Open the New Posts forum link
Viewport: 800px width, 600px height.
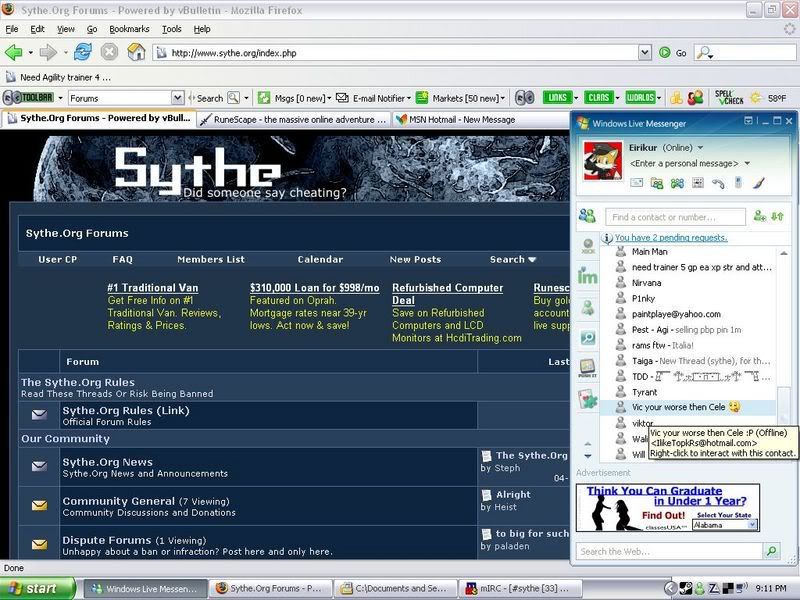[x=415, y=259]
